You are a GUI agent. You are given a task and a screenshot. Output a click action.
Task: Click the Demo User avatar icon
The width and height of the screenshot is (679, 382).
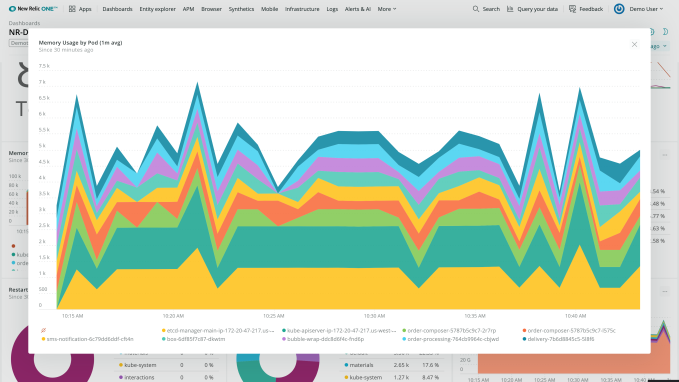pos(619,9)
